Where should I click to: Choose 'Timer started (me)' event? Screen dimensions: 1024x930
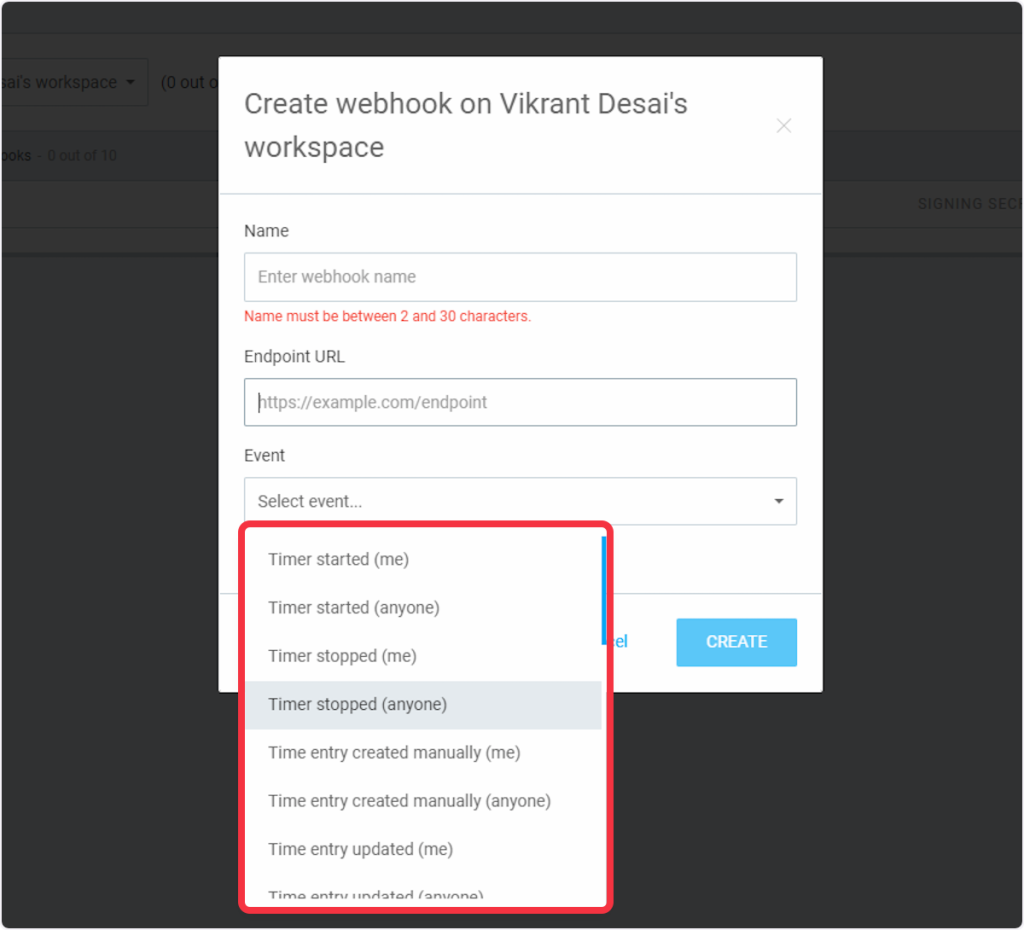click(338, 559)
